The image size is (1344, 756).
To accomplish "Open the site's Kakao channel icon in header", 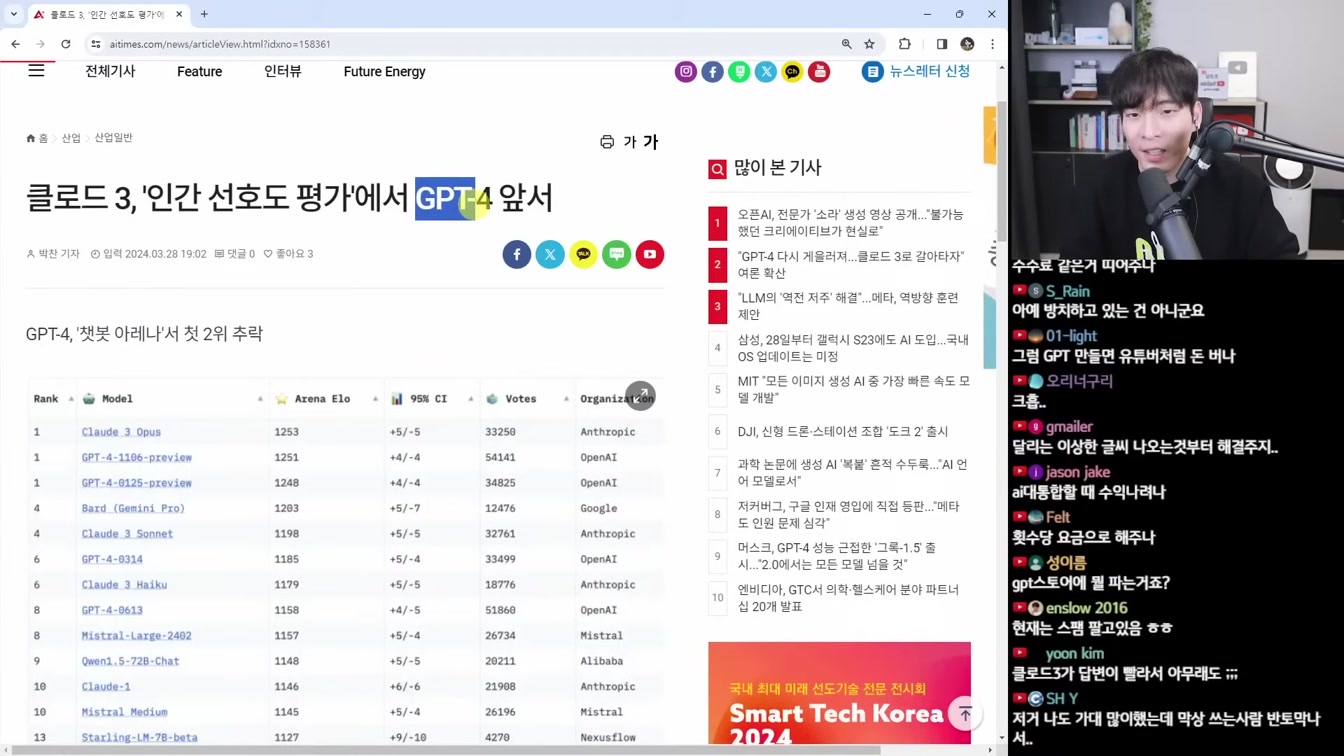I will click(792, 72).
